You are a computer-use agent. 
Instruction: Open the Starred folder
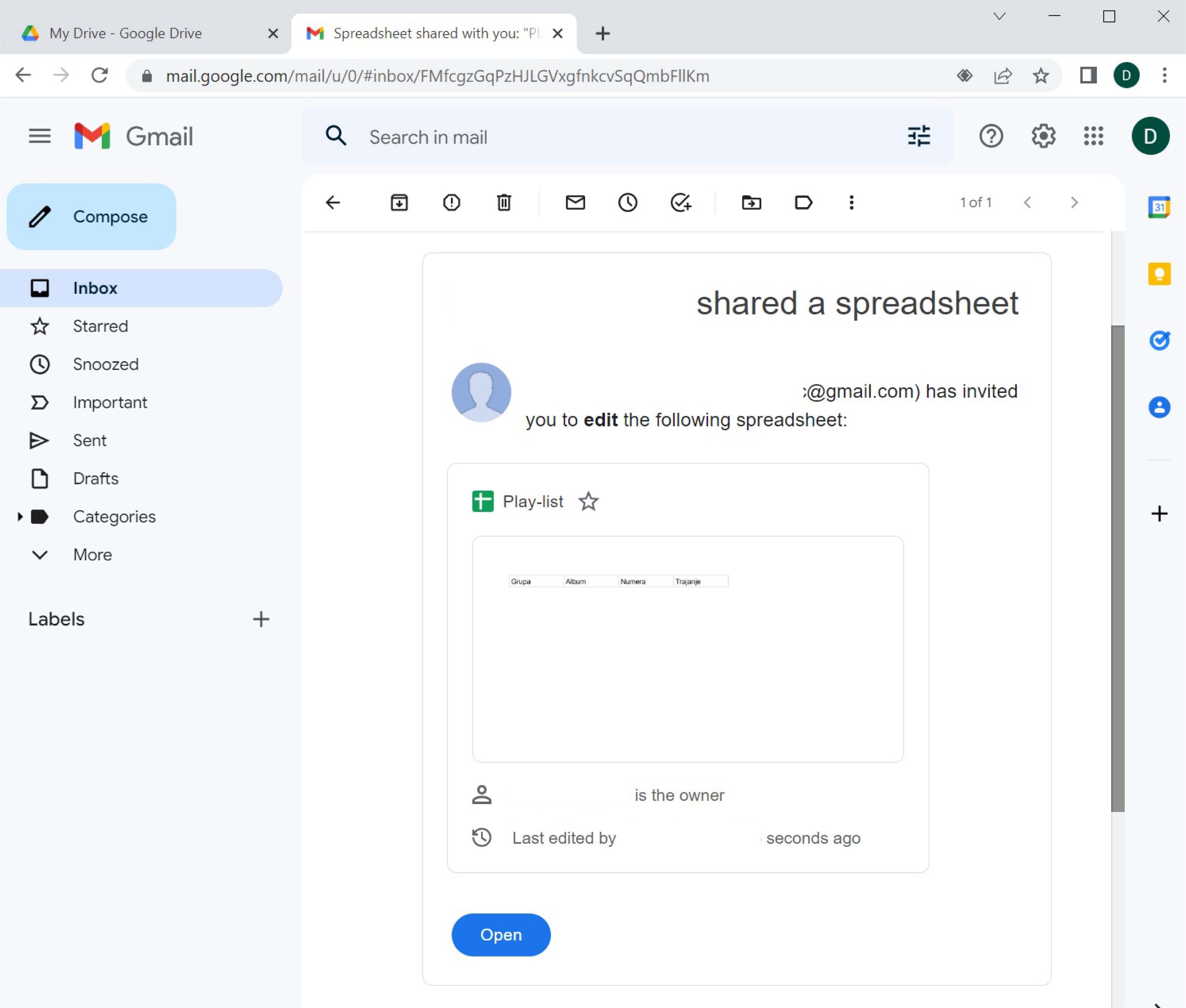(100, 326)
